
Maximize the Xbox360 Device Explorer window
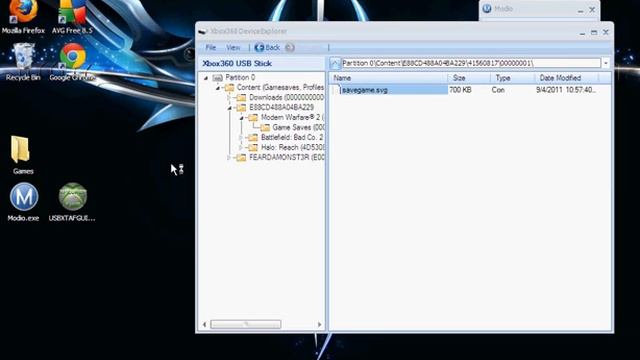tap(594, 32)
